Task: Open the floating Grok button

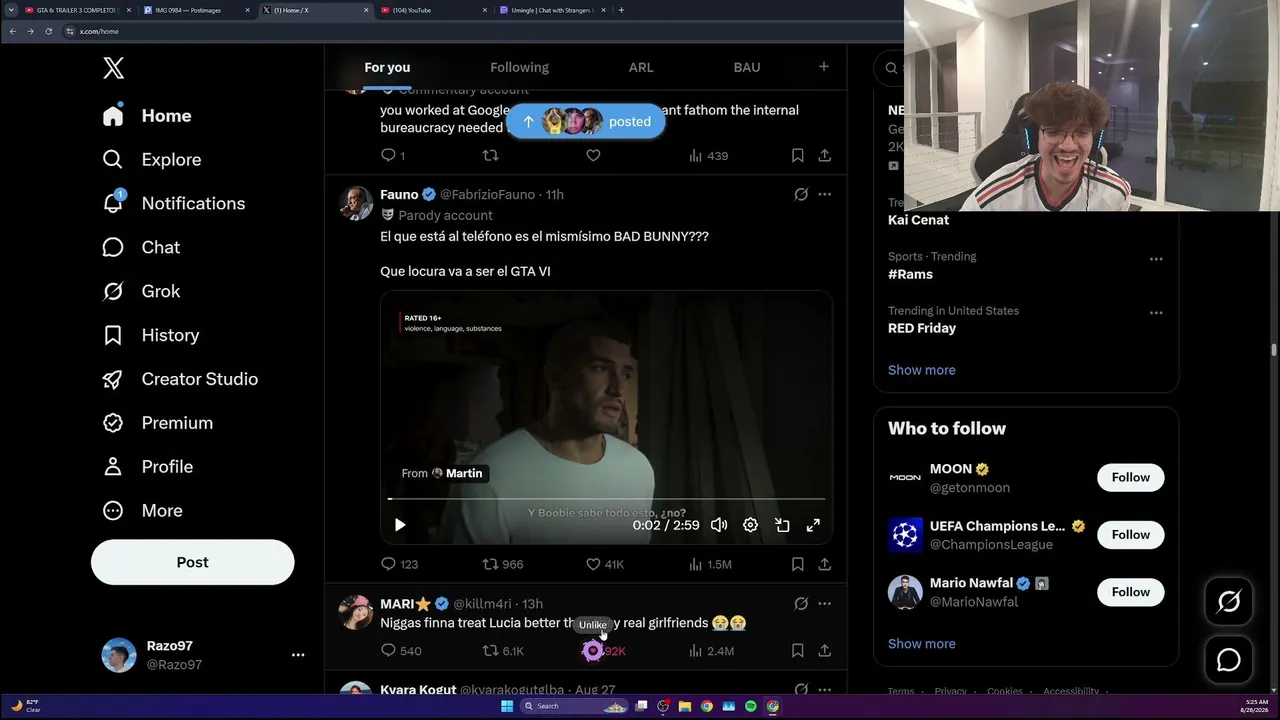Action: click(1229, 601)
